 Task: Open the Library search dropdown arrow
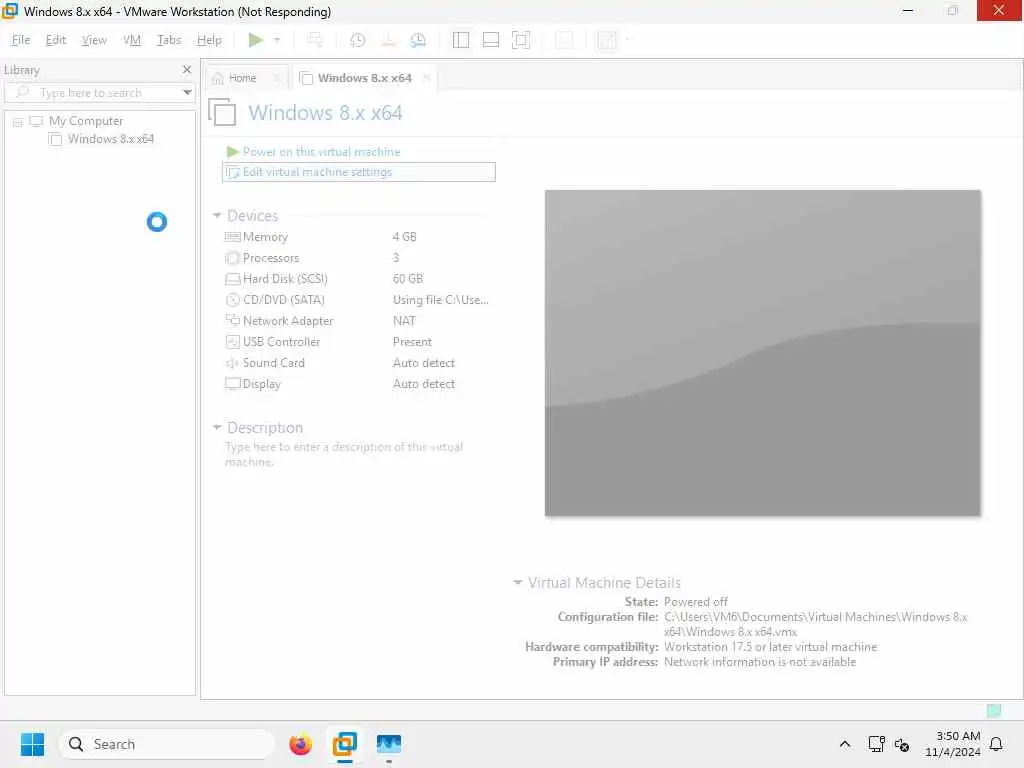coord(187,93)
